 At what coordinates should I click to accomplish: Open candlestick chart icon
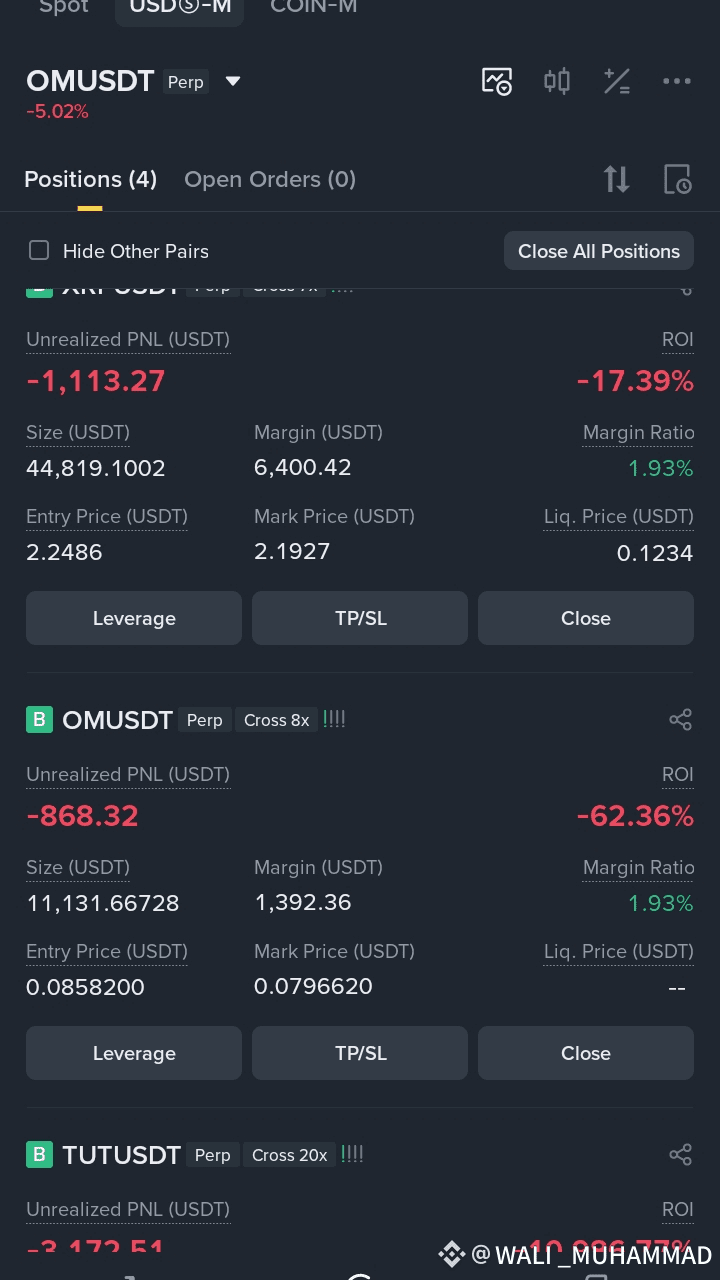pyautogui.click(x=557, y=81)
